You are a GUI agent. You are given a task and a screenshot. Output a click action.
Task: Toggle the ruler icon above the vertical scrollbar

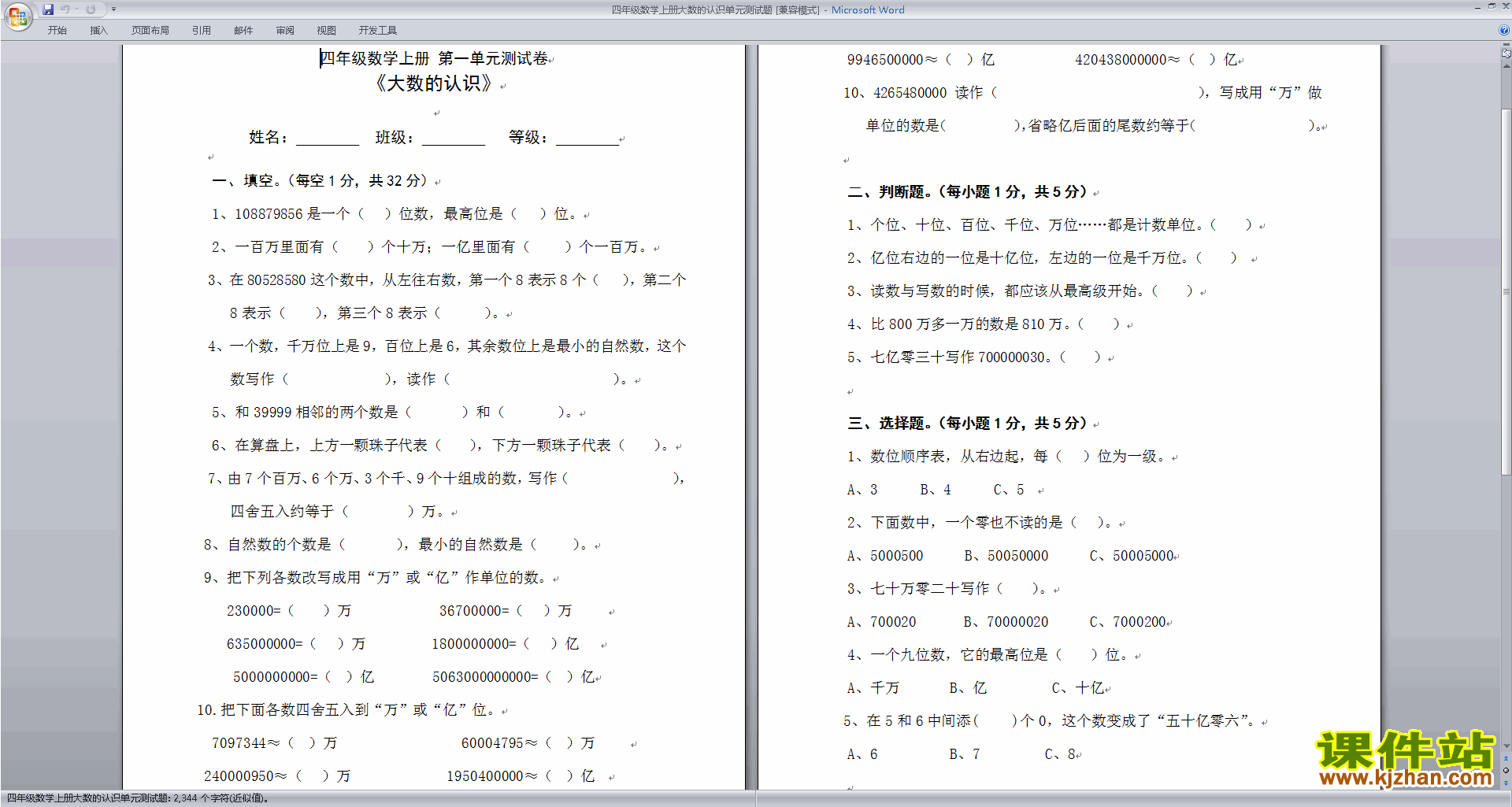(1506, 54)
